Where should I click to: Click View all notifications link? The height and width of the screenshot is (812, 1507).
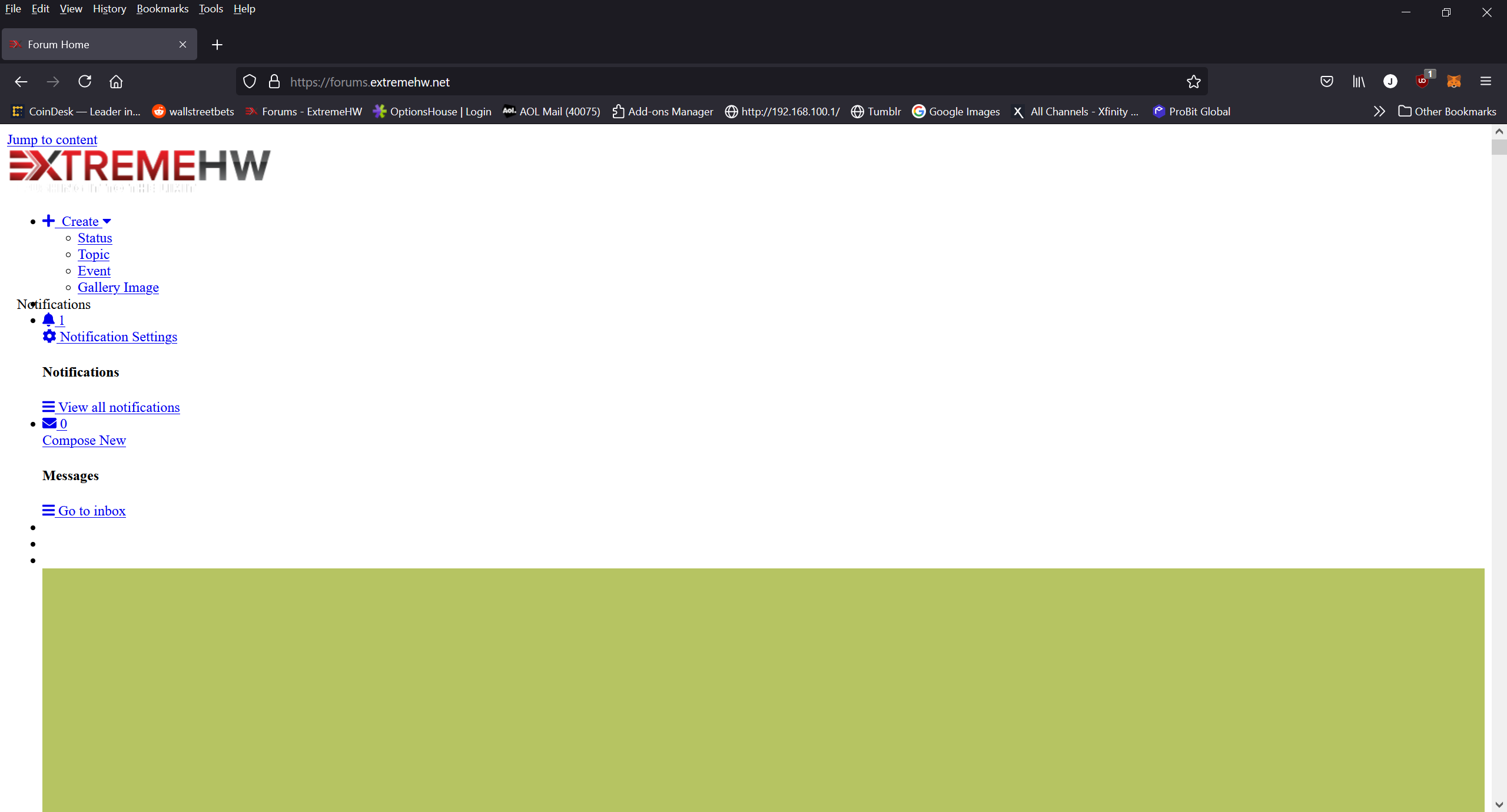coord(119,407)
